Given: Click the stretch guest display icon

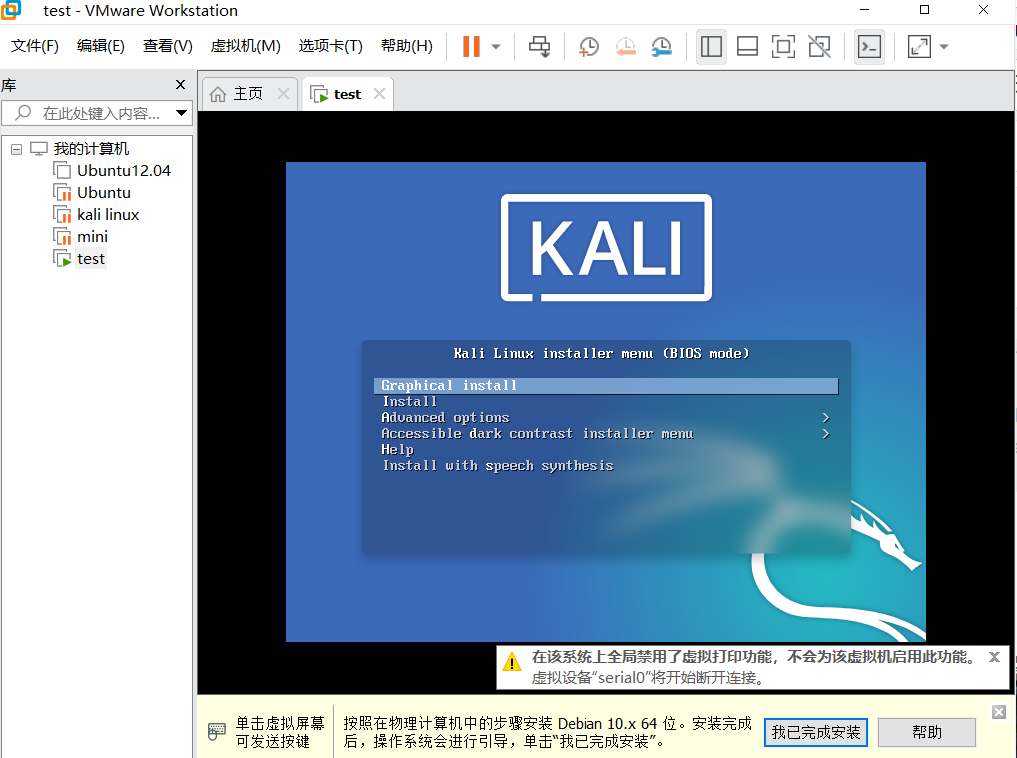Looking at the screenshot, I should pyautogui.click(x=919, y=47).
